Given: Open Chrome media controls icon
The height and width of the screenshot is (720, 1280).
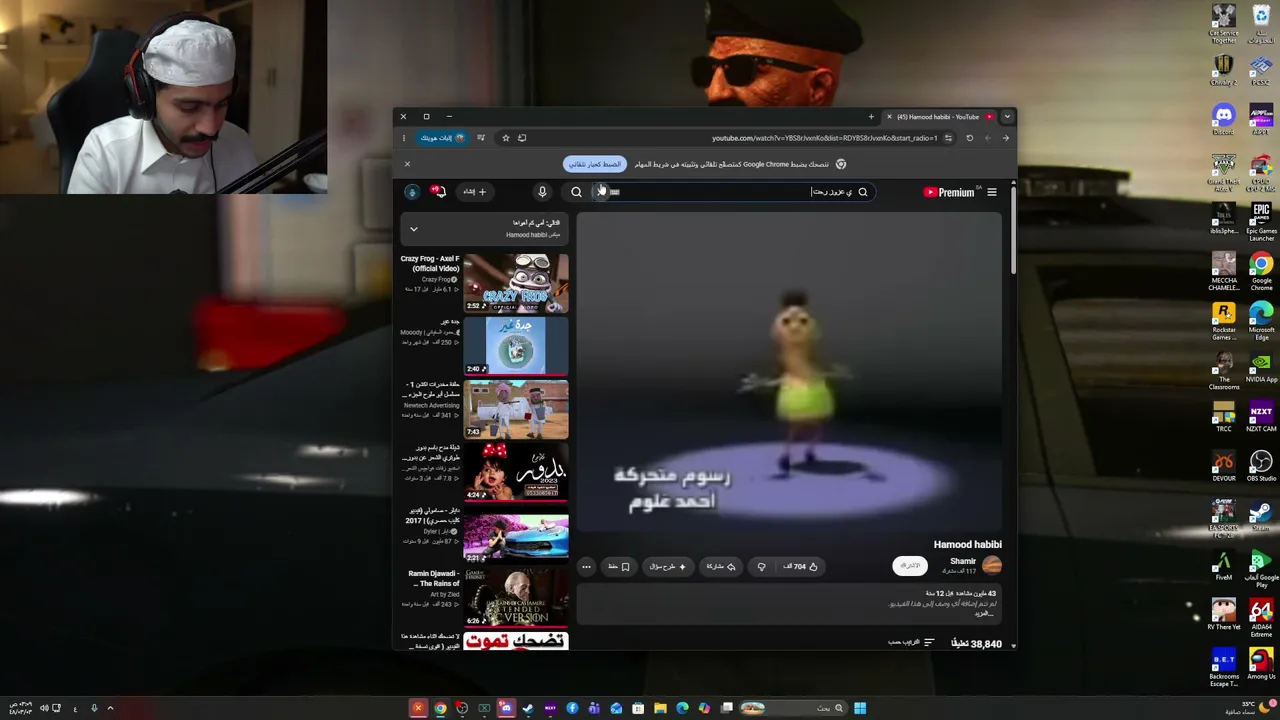Looking at the screenshot, I should 481,138.
